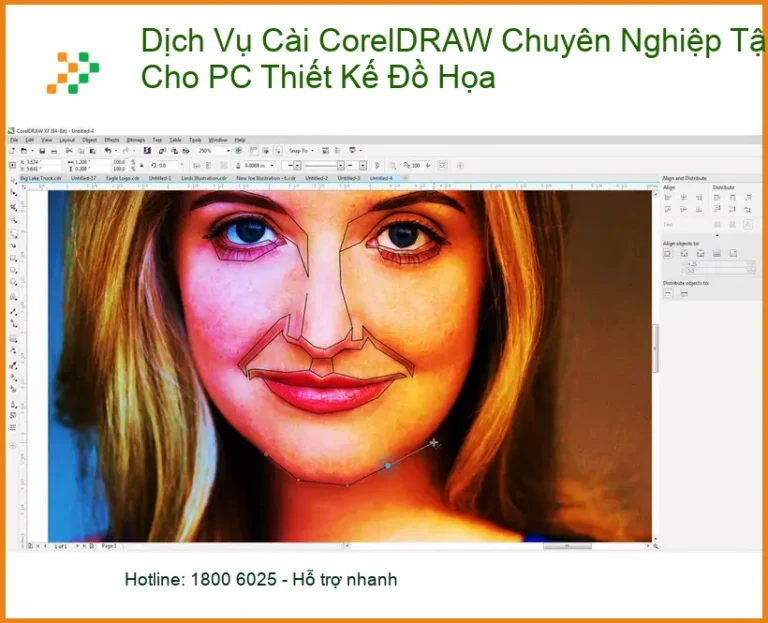Select the Smart Fill tool
Image resolution: width=768 pixels, height=623 pixels.
pos(13,389)
